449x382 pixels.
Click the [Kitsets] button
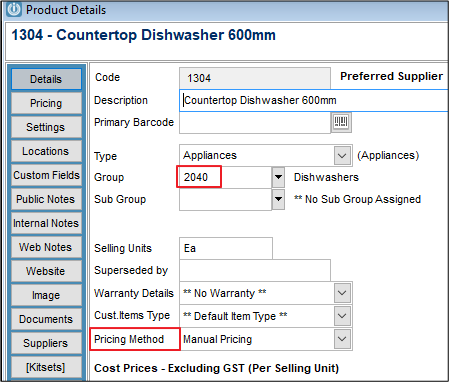(x=46, y=367)
